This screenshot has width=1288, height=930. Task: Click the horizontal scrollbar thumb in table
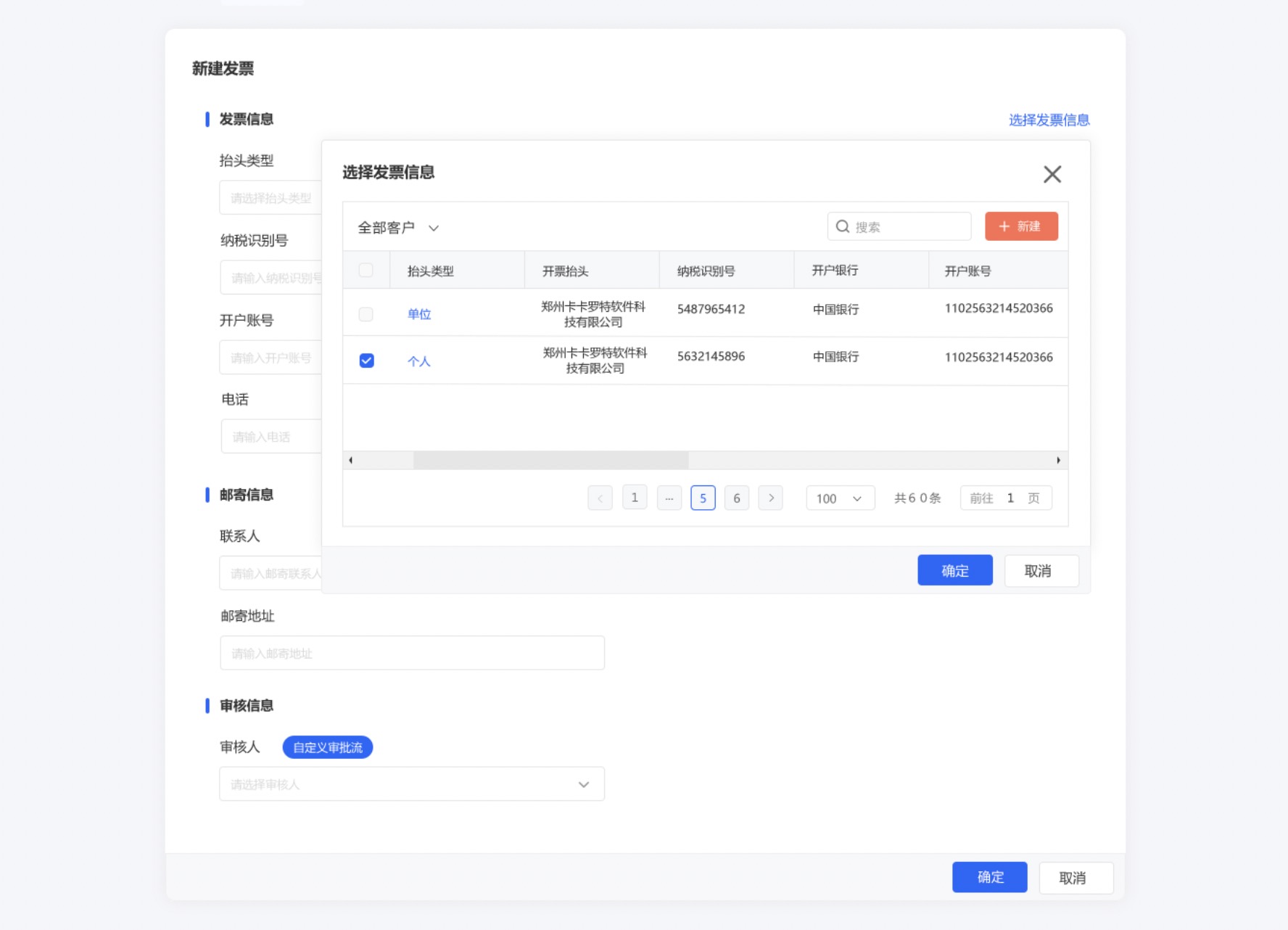coord(550,460)
